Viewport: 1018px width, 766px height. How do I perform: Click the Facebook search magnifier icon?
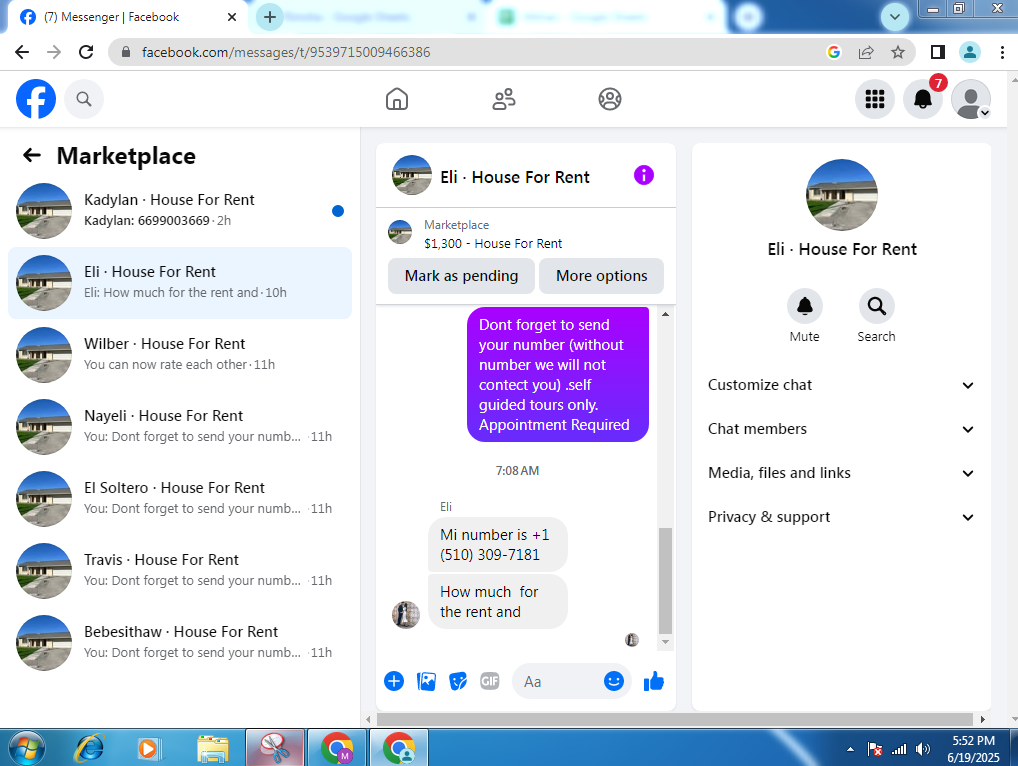point(84,99)
